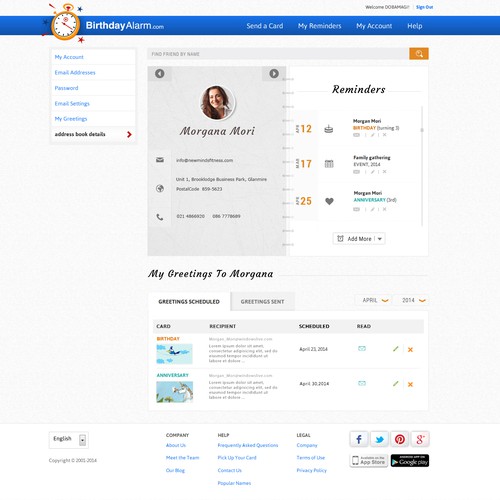Open My Account in the sidebar
500x500 pixels.
tap(69, 57)
